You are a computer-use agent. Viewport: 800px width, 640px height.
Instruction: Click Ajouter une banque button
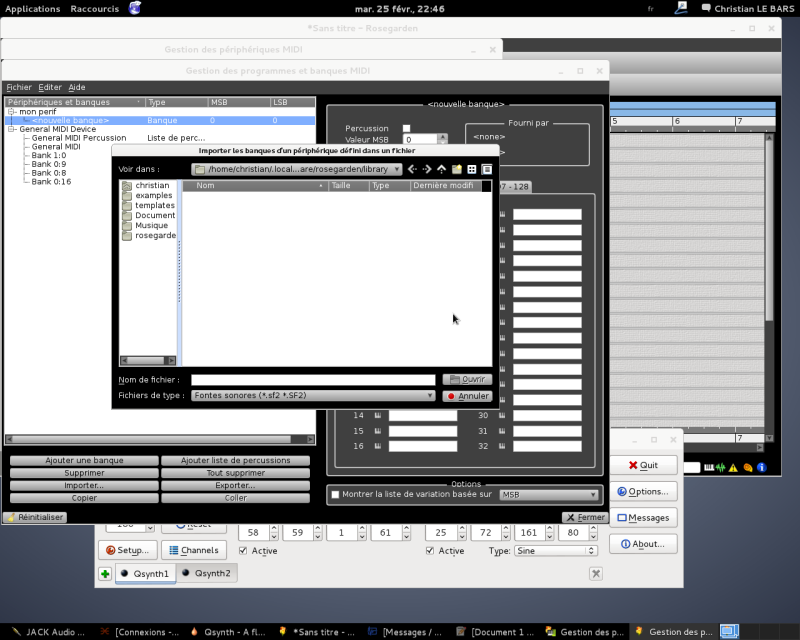84,460
